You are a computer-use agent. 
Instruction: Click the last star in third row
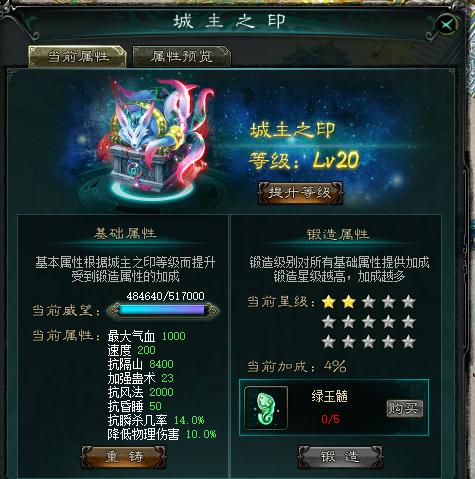tap(409, 342)
